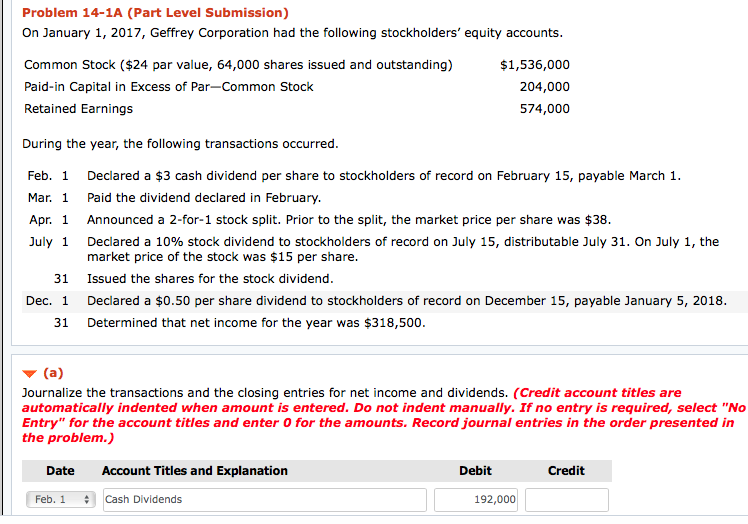Click the Paid-in Capital in Excess of Par line
The width and height of the screenshot is (748, 524).
click(168, 87)
